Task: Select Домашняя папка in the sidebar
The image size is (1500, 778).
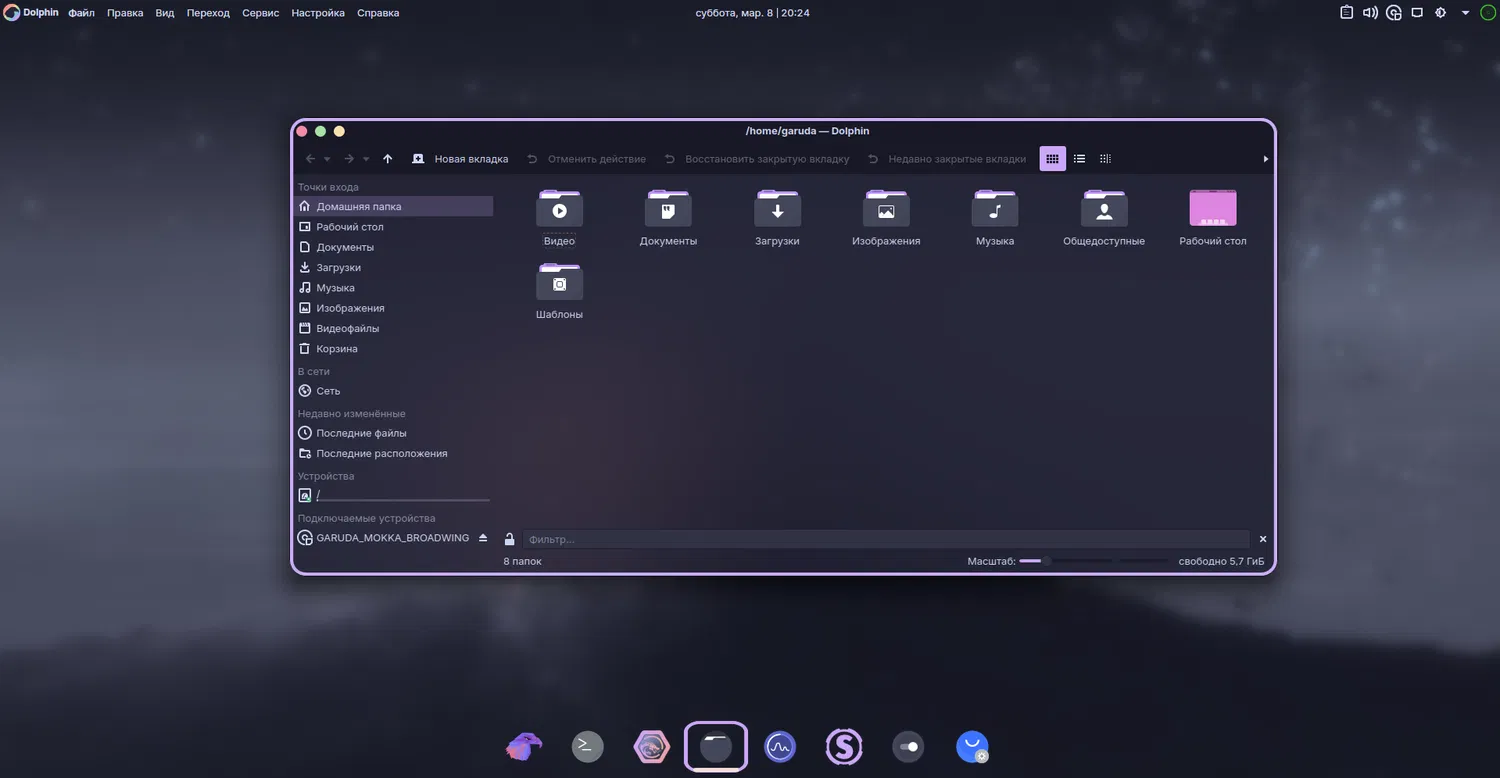Action: pyautogui.click(x=395, y=206)
